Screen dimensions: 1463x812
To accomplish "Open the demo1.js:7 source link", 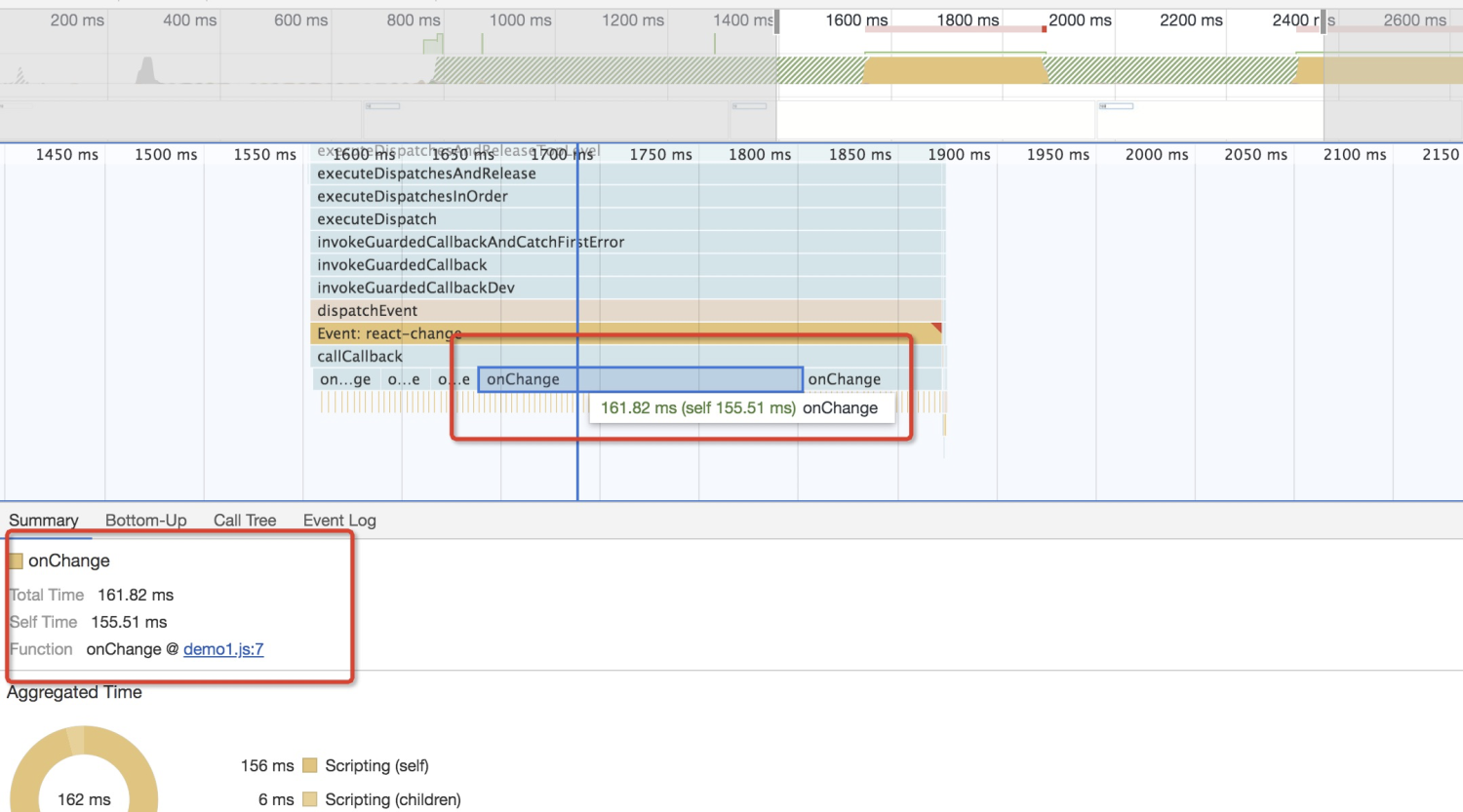I will [223, 649].
